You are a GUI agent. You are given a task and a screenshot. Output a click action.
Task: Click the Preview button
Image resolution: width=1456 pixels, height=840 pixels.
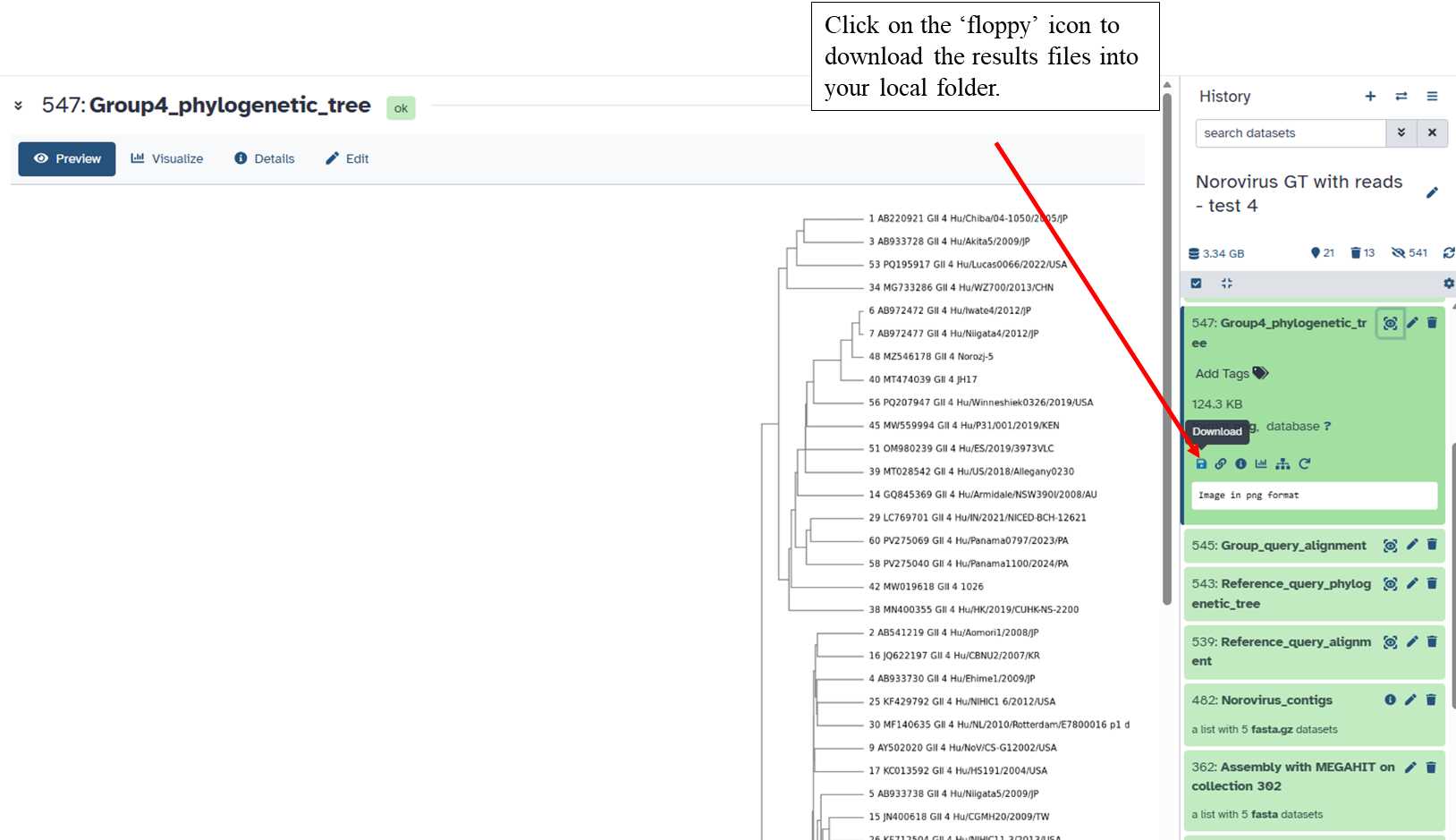pos(67,159)
